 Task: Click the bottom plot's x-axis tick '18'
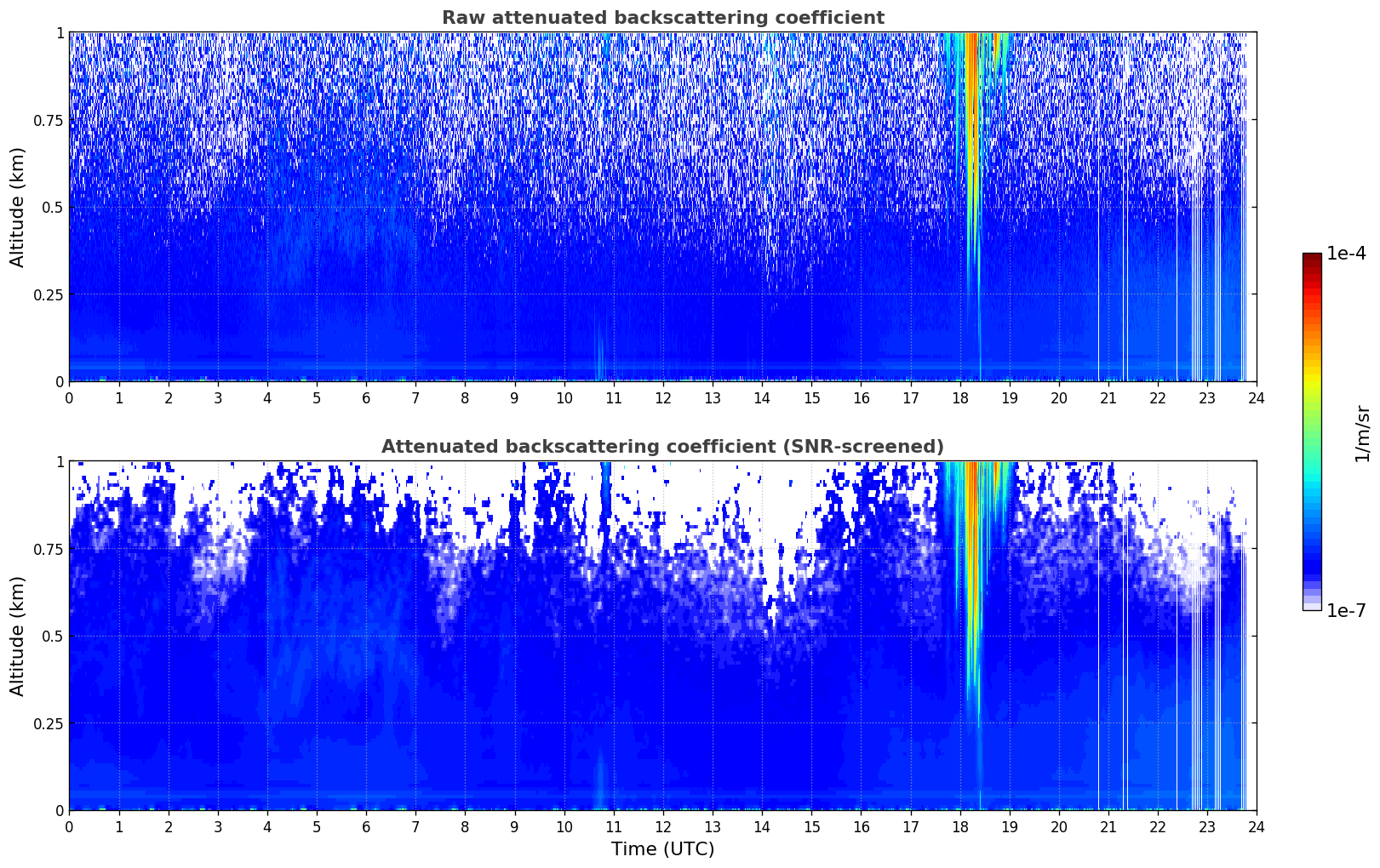point(959,826)
